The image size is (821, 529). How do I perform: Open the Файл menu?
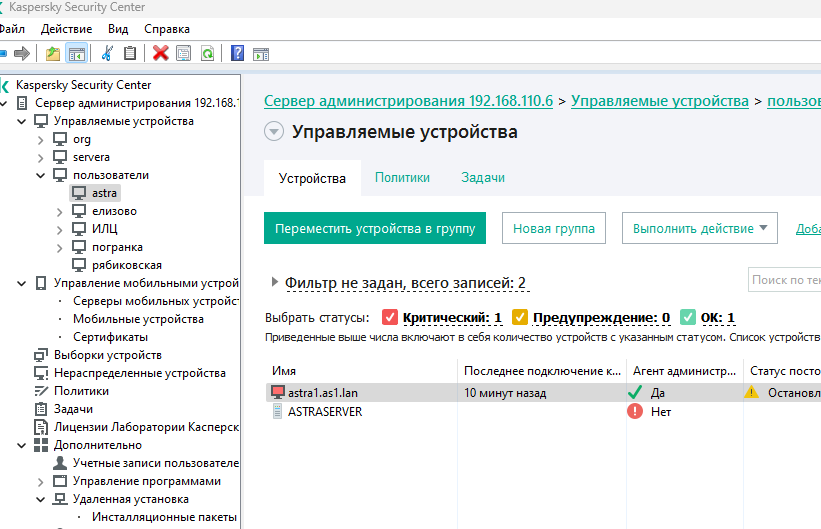pyautogui.click(x=12, y=29)
